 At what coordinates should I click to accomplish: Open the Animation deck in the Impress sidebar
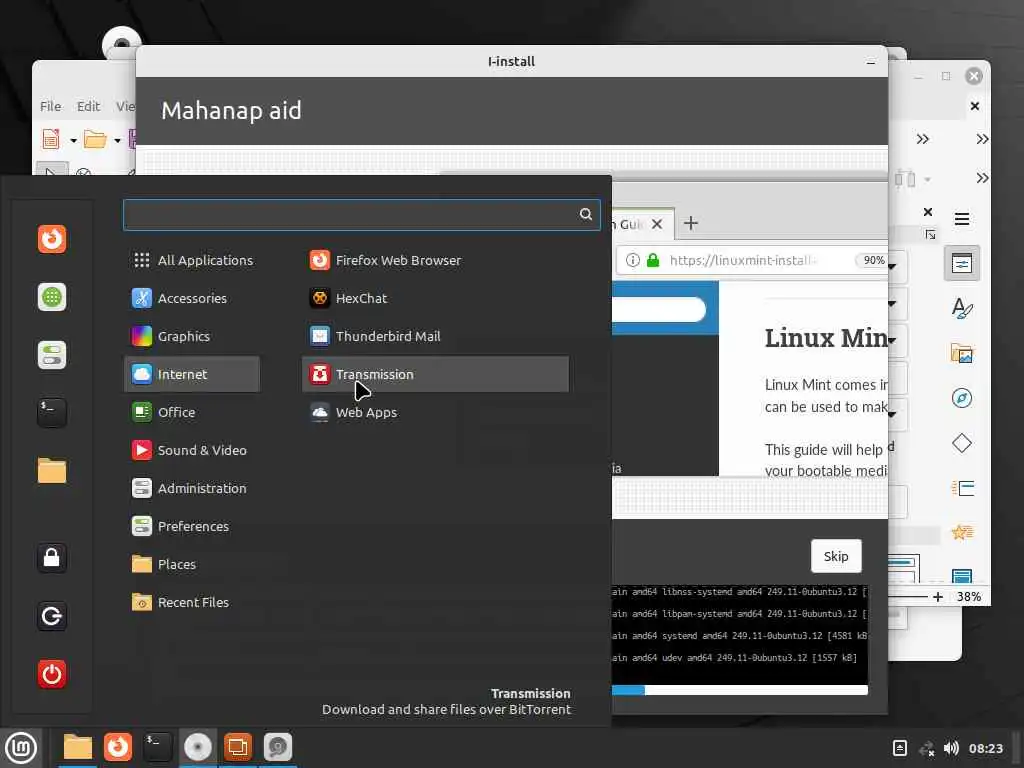963,532
